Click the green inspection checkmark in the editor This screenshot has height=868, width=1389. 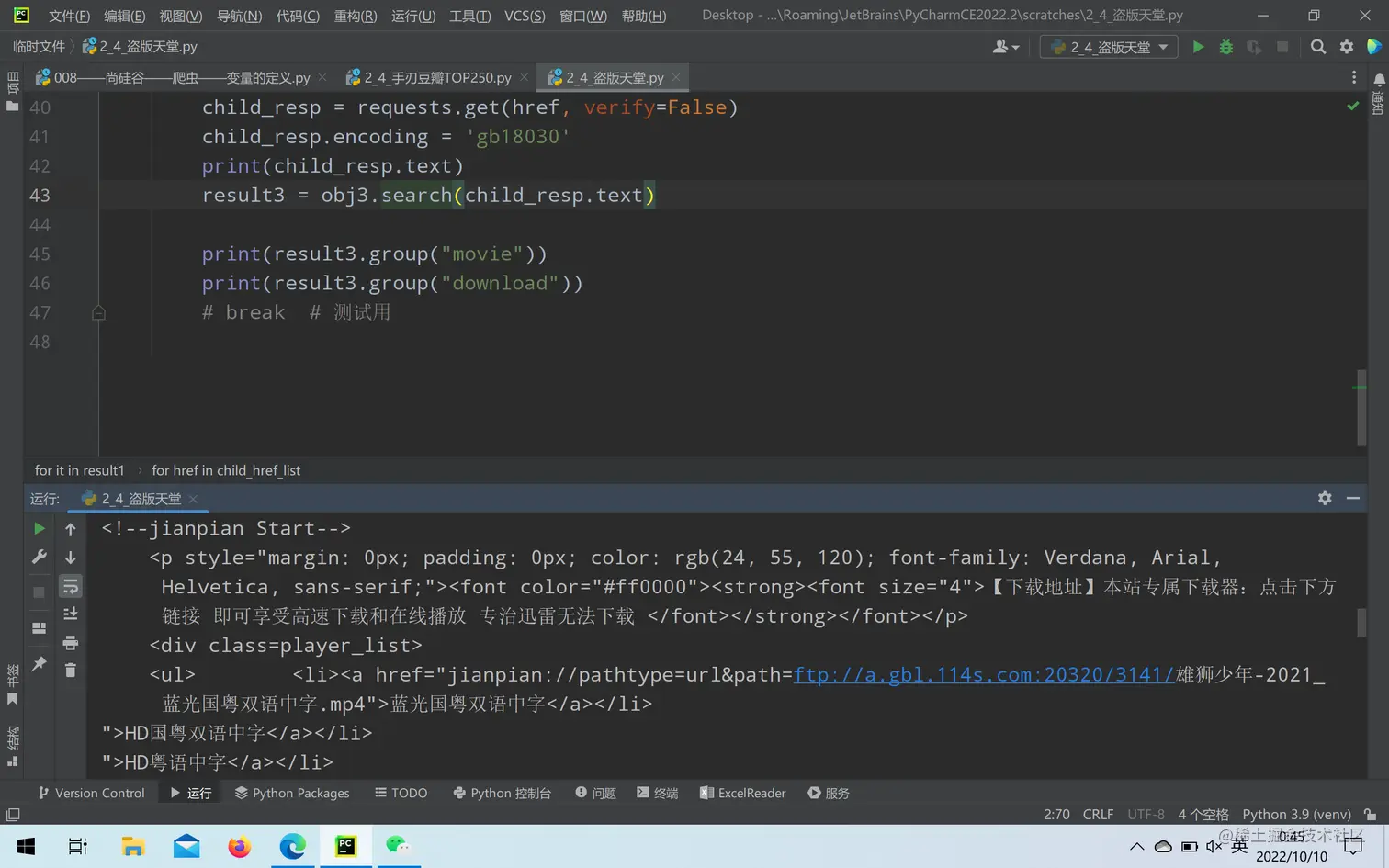click(x=1353, y=107)
